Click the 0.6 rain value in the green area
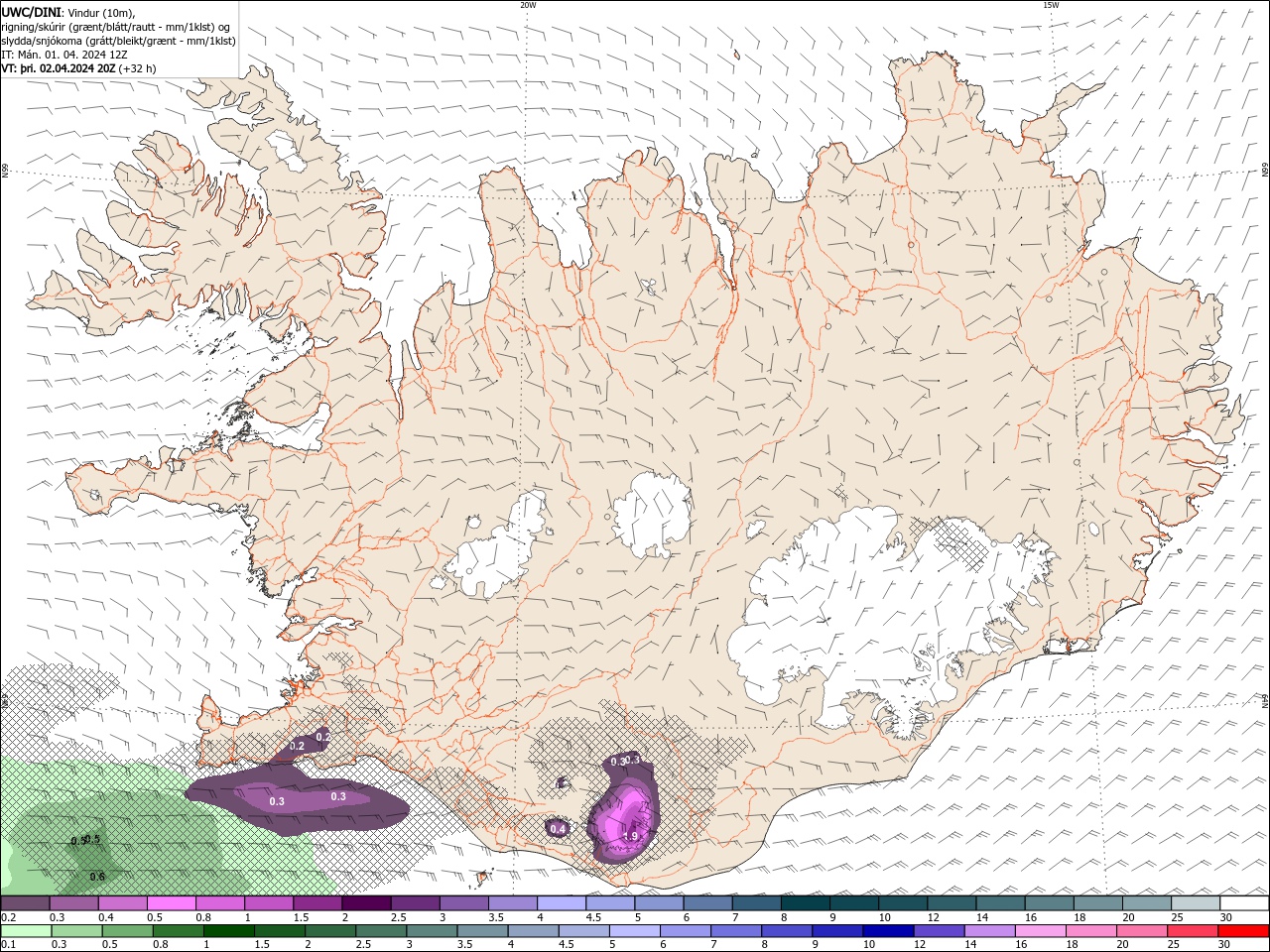Screen dimensions: 1270x952 click(97, 877)
